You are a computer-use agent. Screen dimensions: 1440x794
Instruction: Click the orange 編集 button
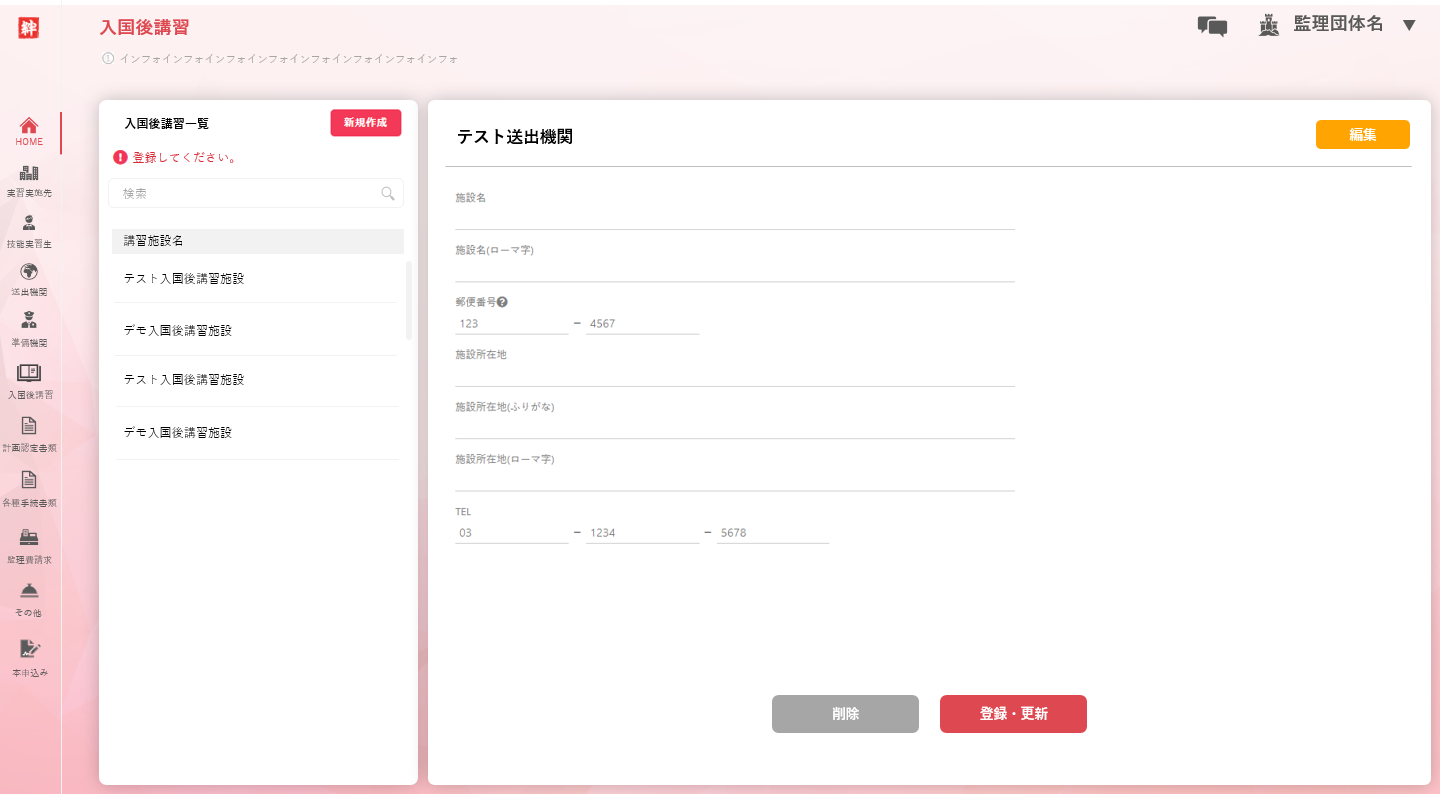[x=1362, y=135]
